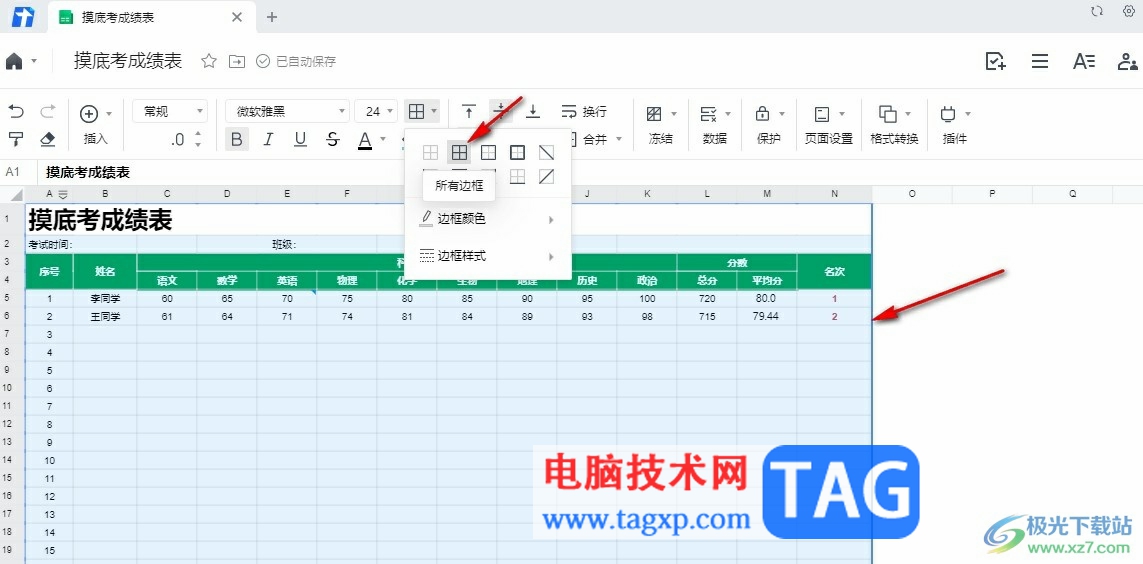This screenshot has width=1143, height=564.
Task: Open Page Setup (页面设置)
Action: [829, 125]
